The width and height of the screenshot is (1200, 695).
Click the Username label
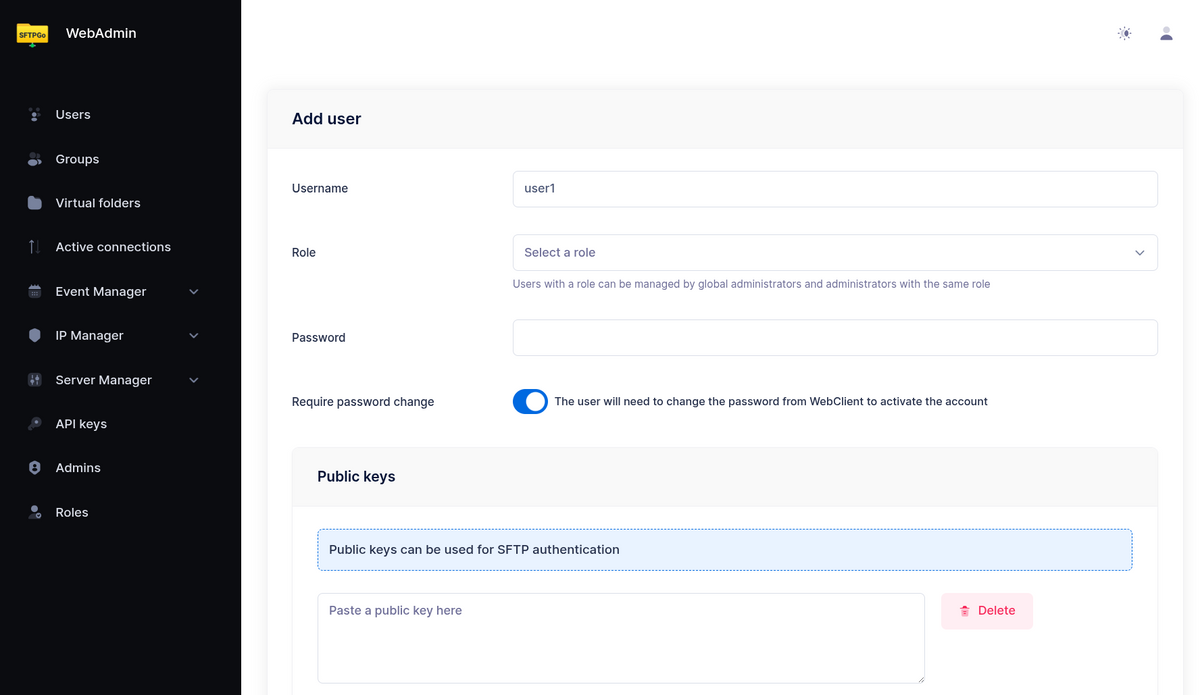(320, 189)
